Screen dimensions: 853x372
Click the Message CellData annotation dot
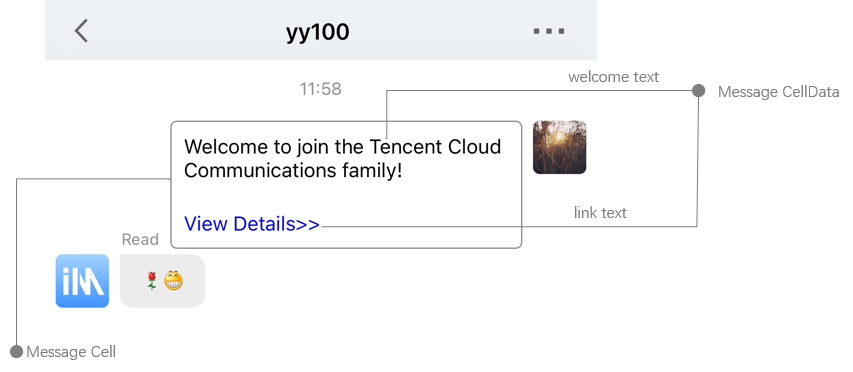pos(699,91)
